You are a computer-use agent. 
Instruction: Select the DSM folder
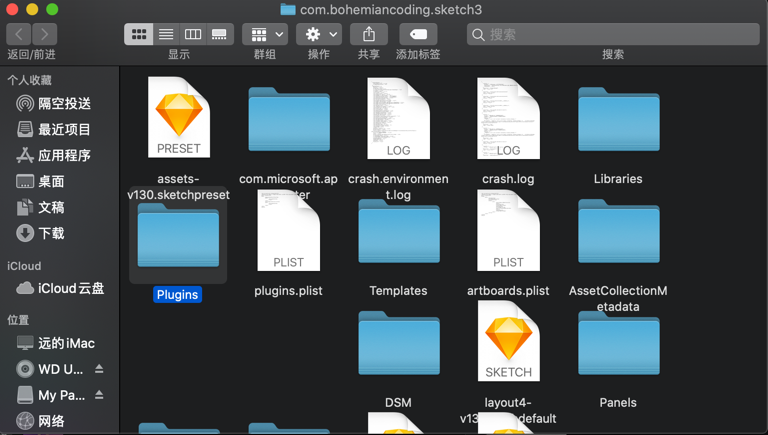pos(399,342)
